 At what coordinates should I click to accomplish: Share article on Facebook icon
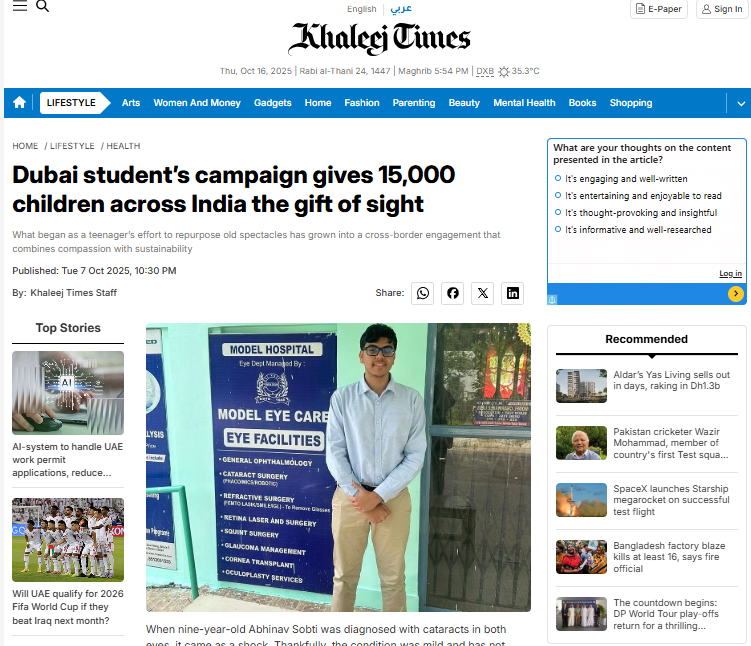coord(453,293)
